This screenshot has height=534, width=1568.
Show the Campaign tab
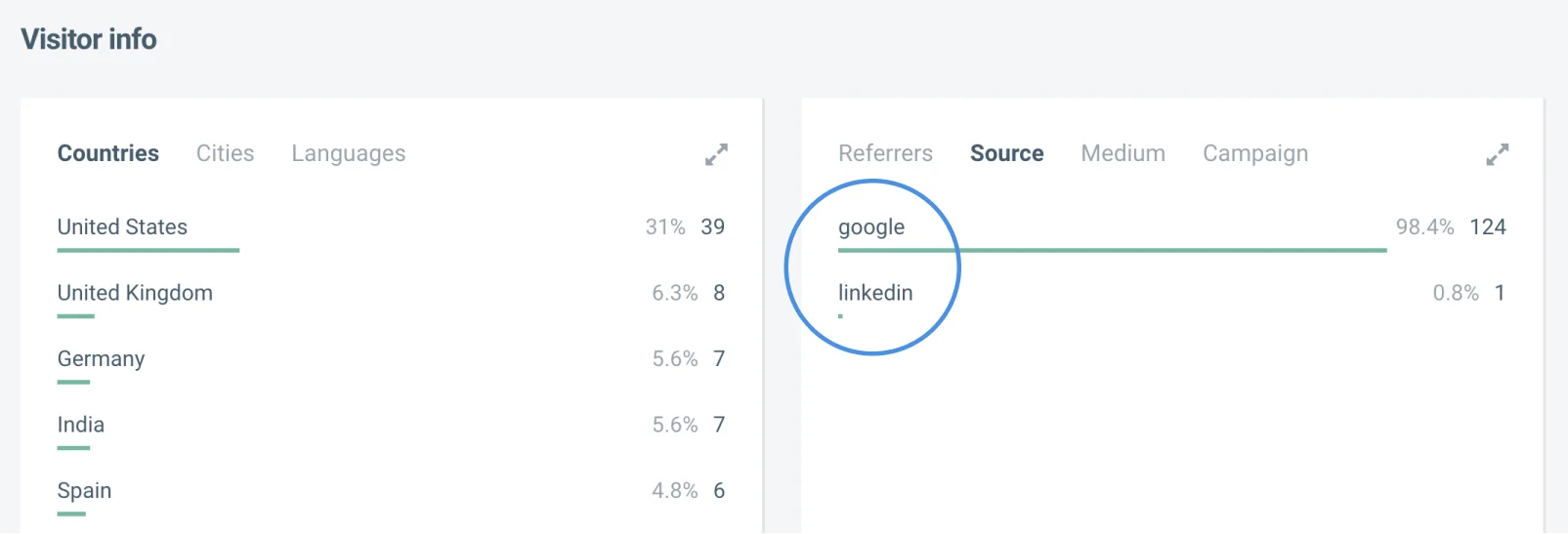click(x=1254, y=153)
